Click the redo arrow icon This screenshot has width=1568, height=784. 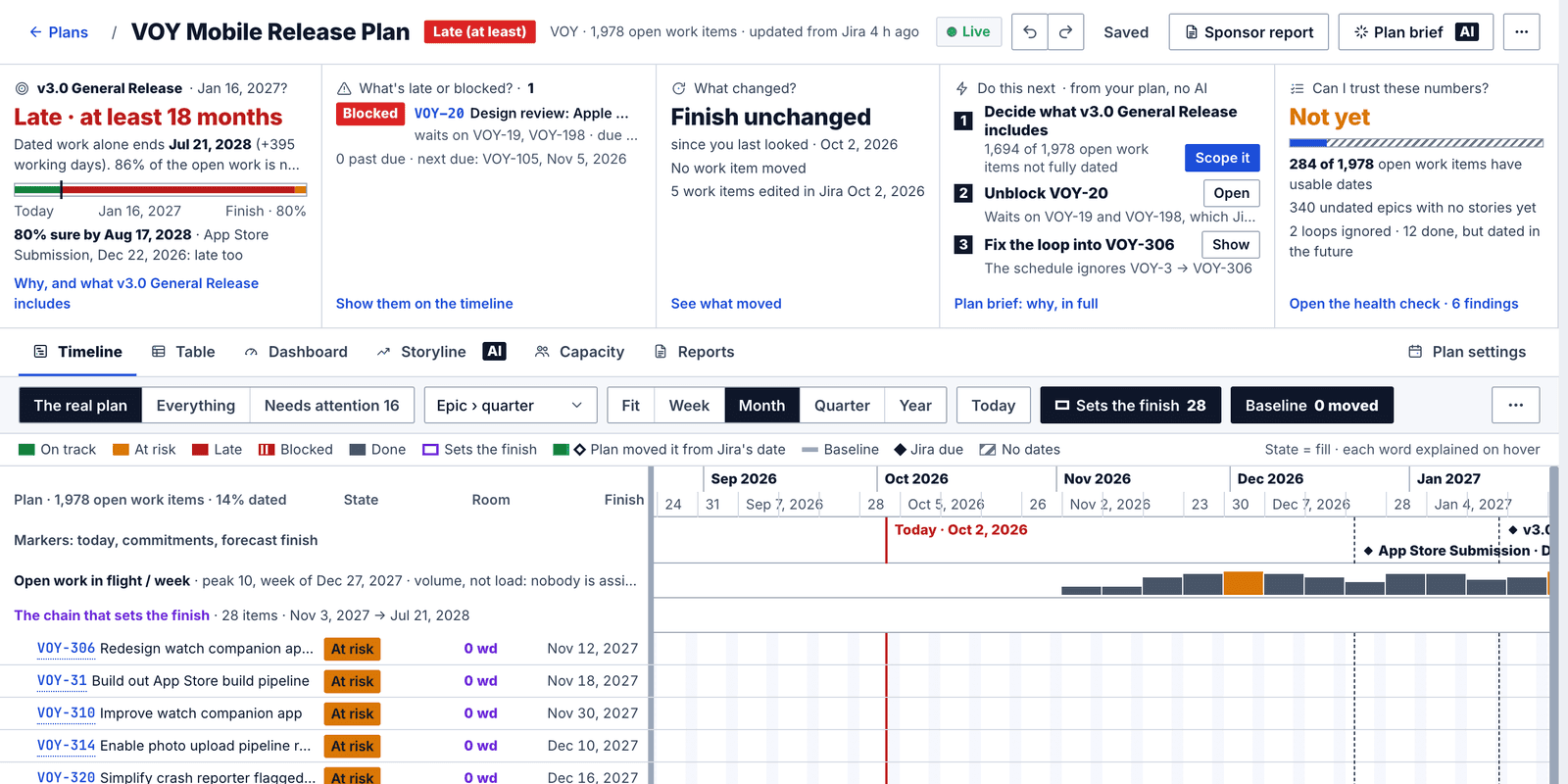tap(1066, 32)
